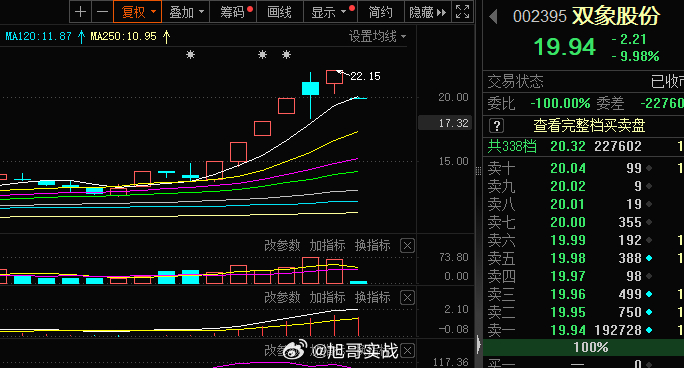Image resolution: width=684 pixels, height=368 pixels.
Task: Open the 复权 dropdown
Action: 137,12
